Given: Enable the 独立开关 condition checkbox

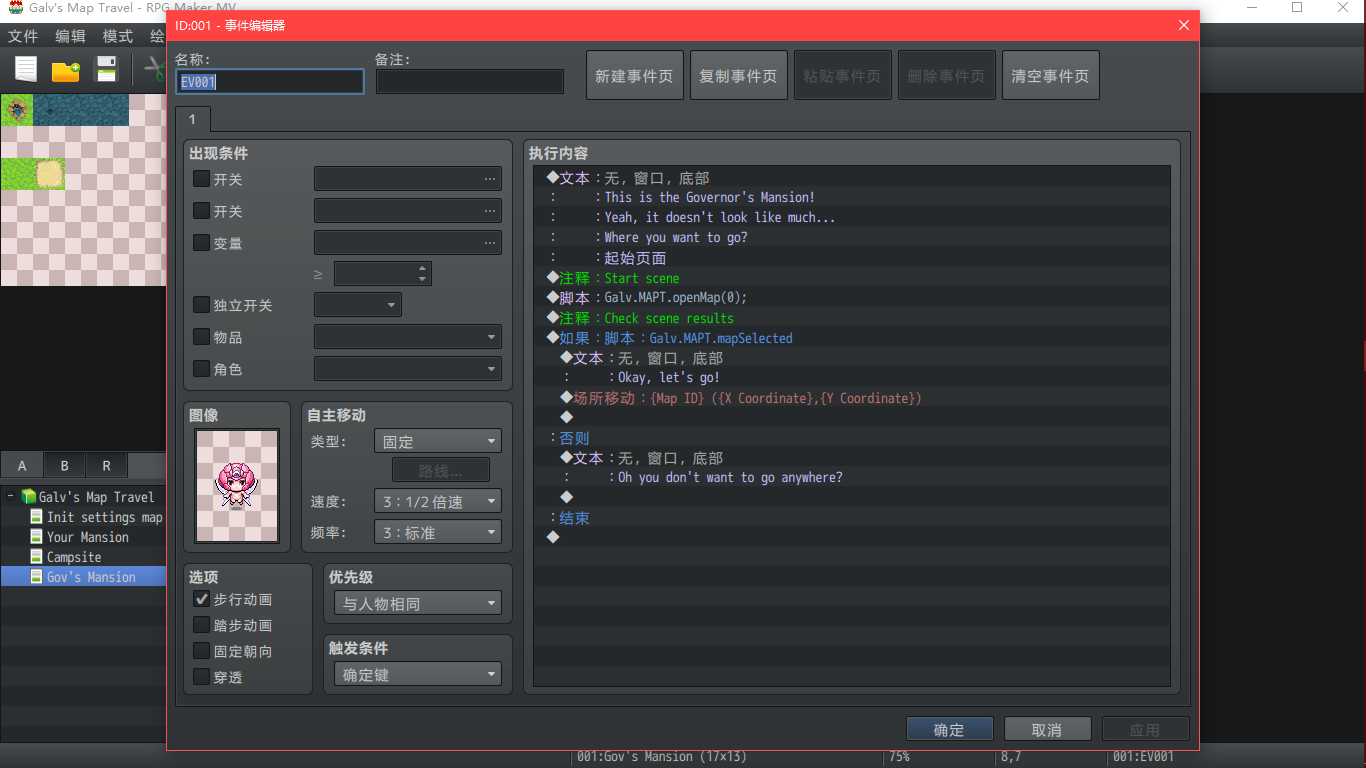Looking at the screenshot, I should (x=201, y=305).
